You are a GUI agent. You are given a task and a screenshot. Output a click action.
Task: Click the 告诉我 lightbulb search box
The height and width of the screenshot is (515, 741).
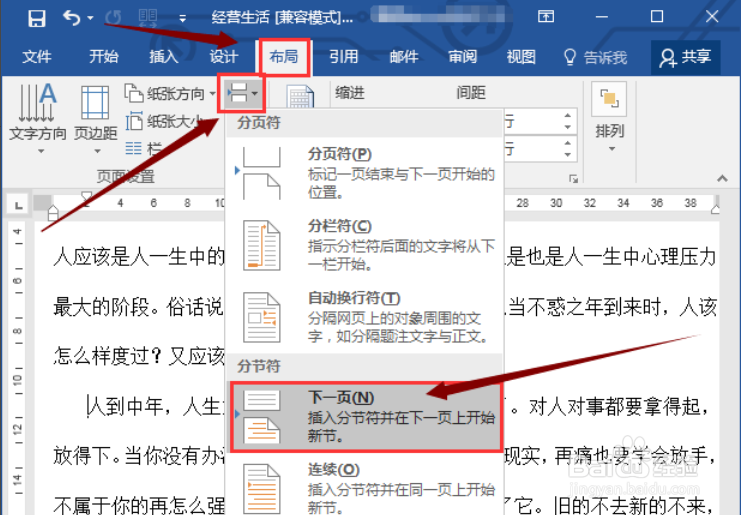pyautogui.click(x=595, y=57)
